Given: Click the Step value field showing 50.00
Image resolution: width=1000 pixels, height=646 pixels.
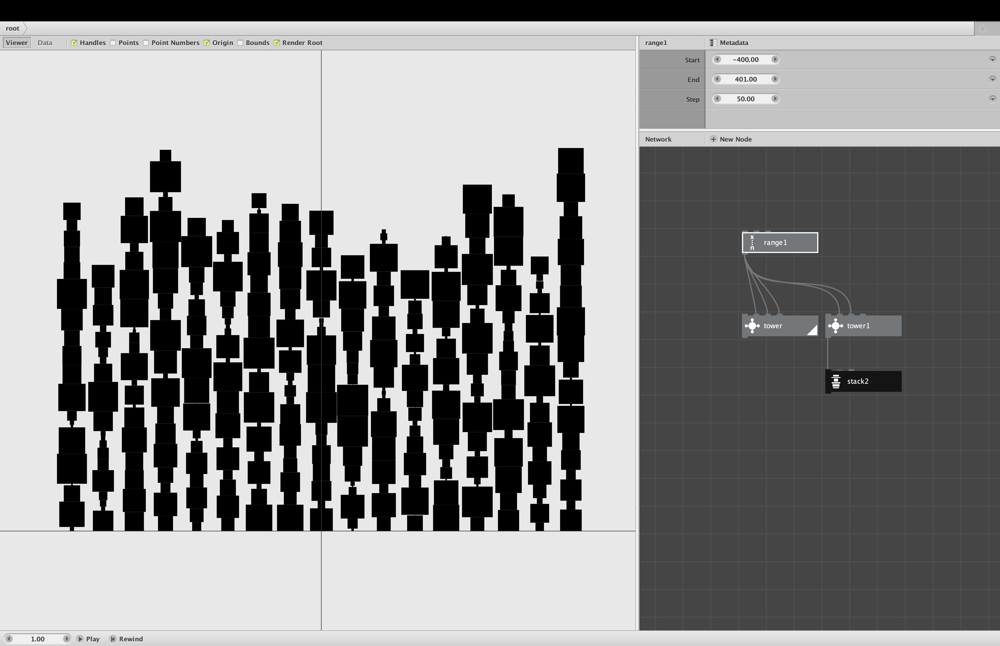Looking at the screenshot, I should pos(746,99).
